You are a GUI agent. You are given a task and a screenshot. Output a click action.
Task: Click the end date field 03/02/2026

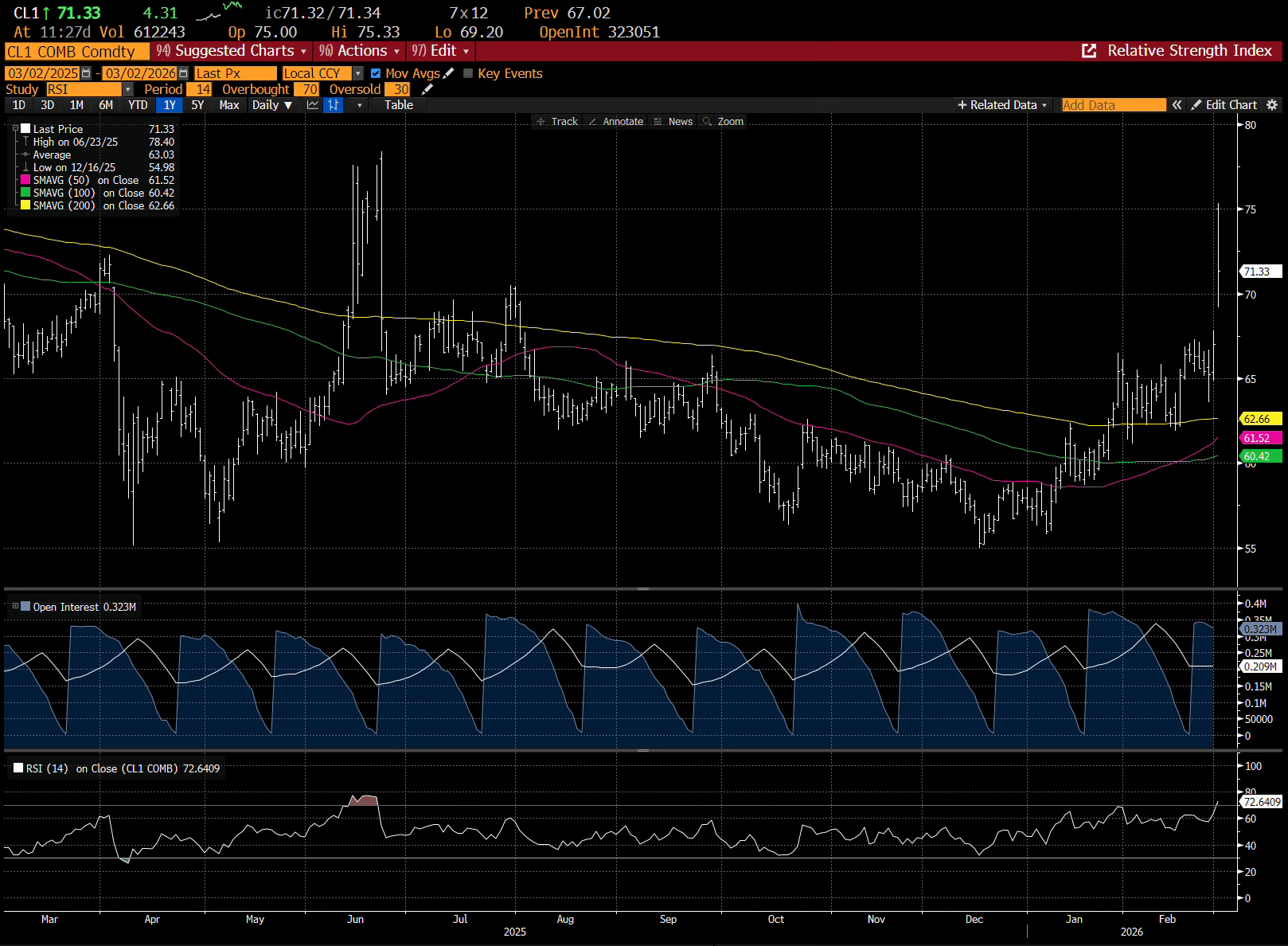[140, 73]
